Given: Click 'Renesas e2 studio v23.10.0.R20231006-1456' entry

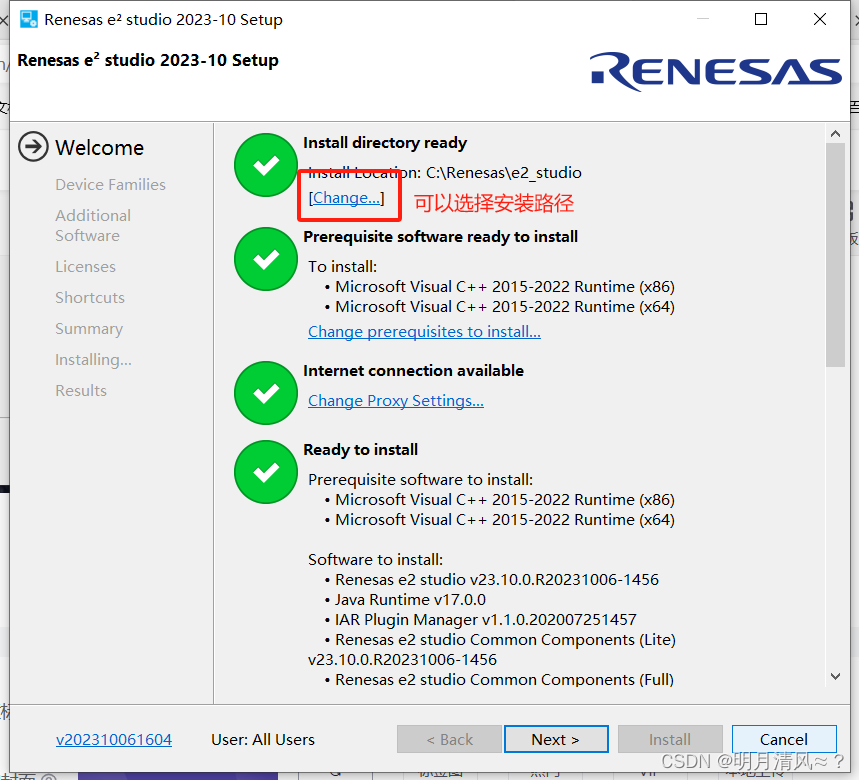Looking at the screenshot, I should pyautogui.click(x=497, y=580).
